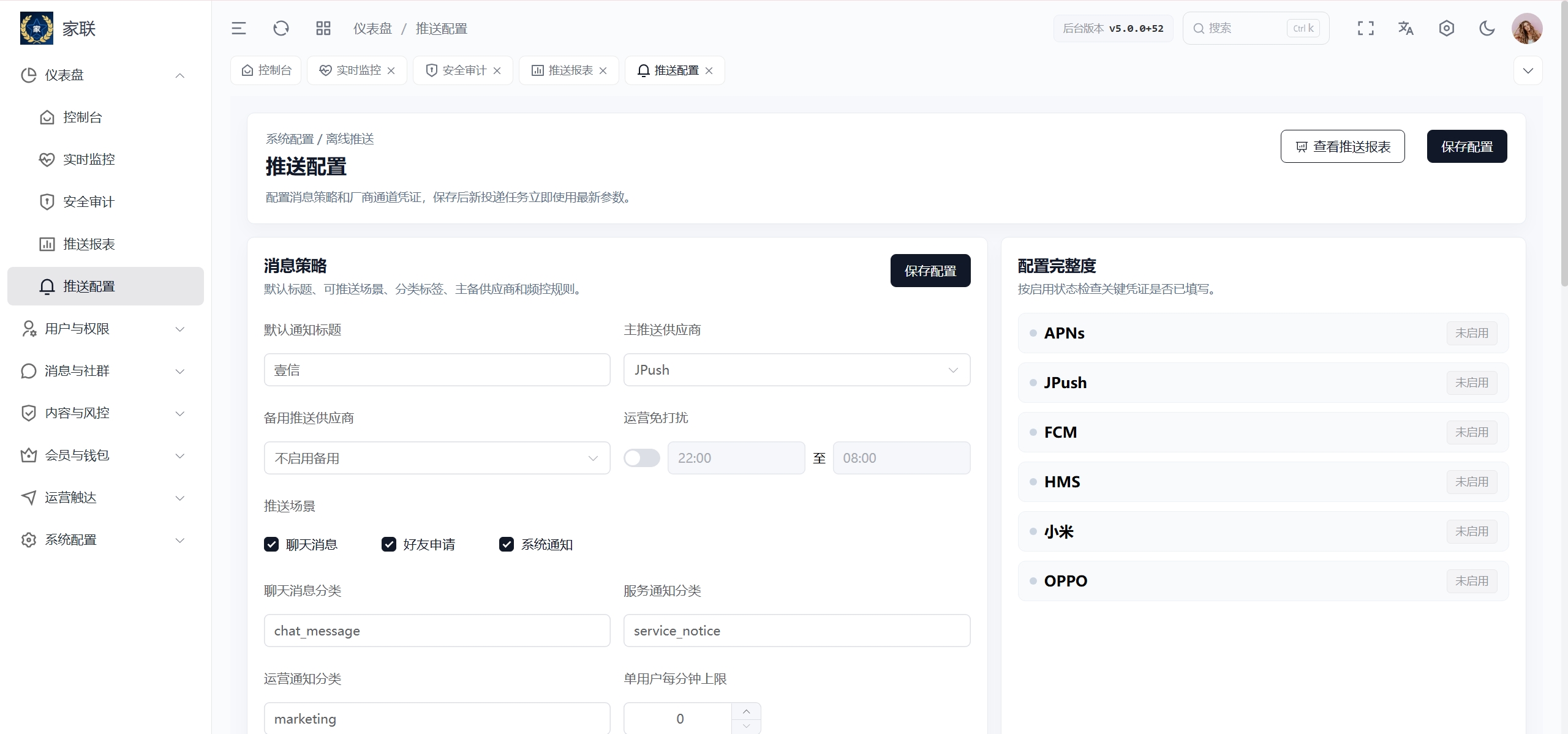Click the heartbeat icon beside sidebar 实时监控
The width and height of the screenshot is (1568, 734).
[x=47, y=160]
